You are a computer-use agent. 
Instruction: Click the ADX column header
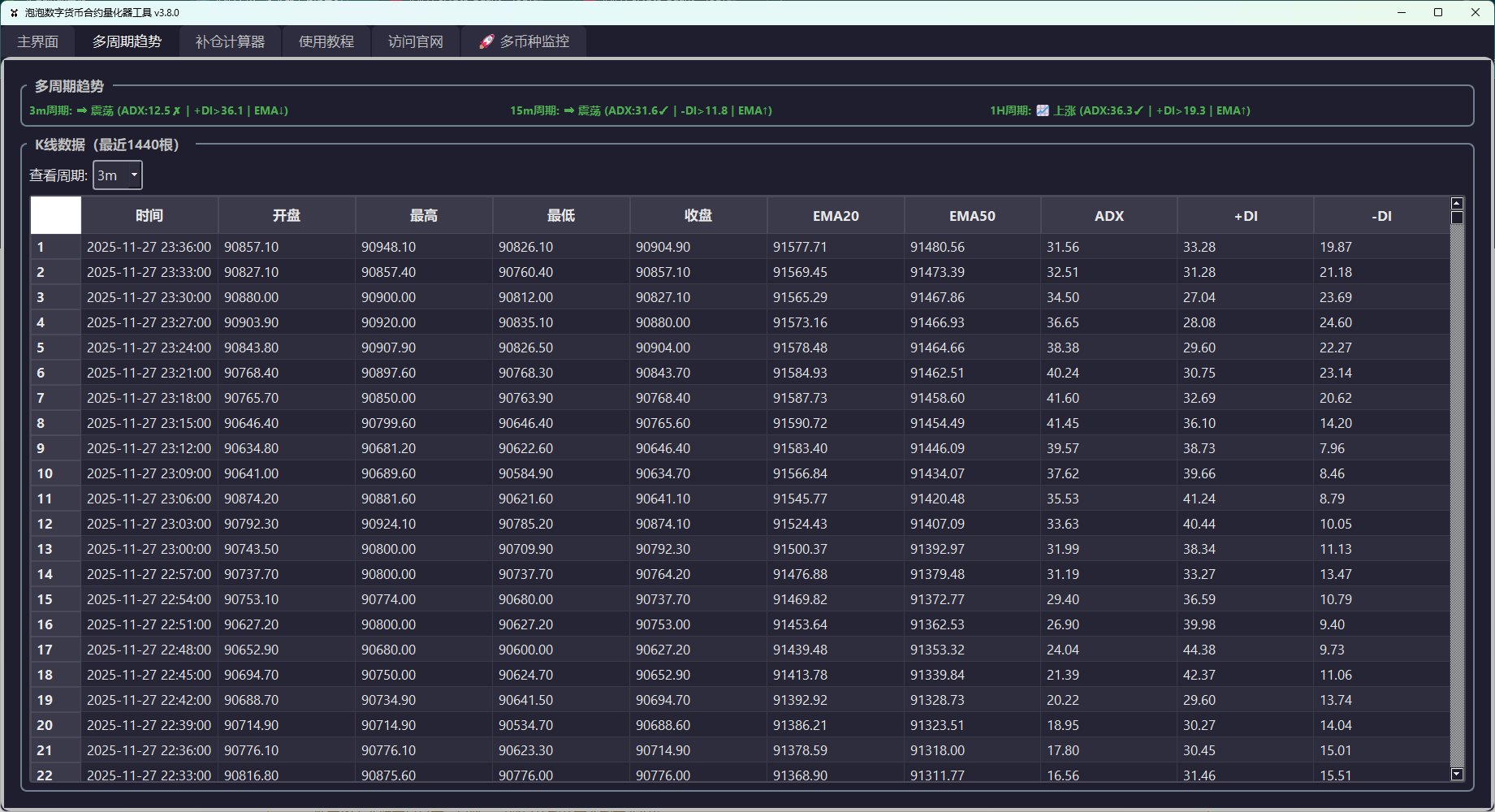[1108, 215]
